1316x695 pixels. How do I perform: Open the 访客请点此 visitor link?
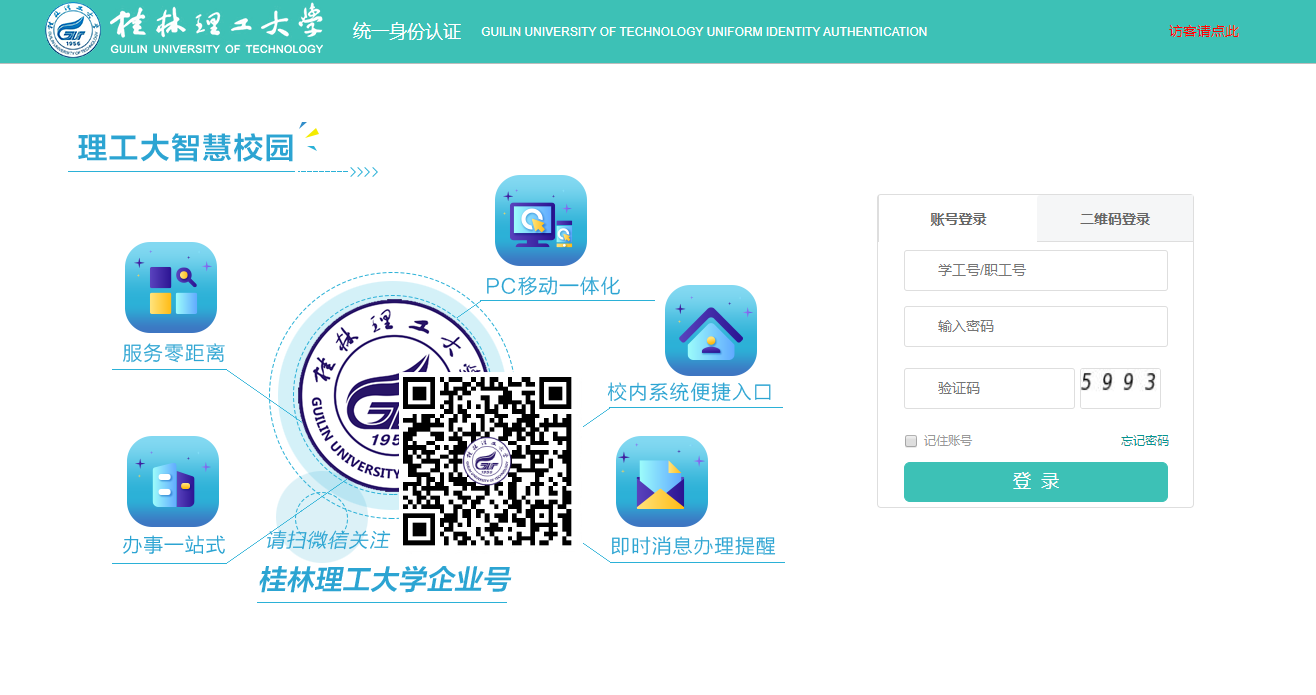(x=1204, y=32)
